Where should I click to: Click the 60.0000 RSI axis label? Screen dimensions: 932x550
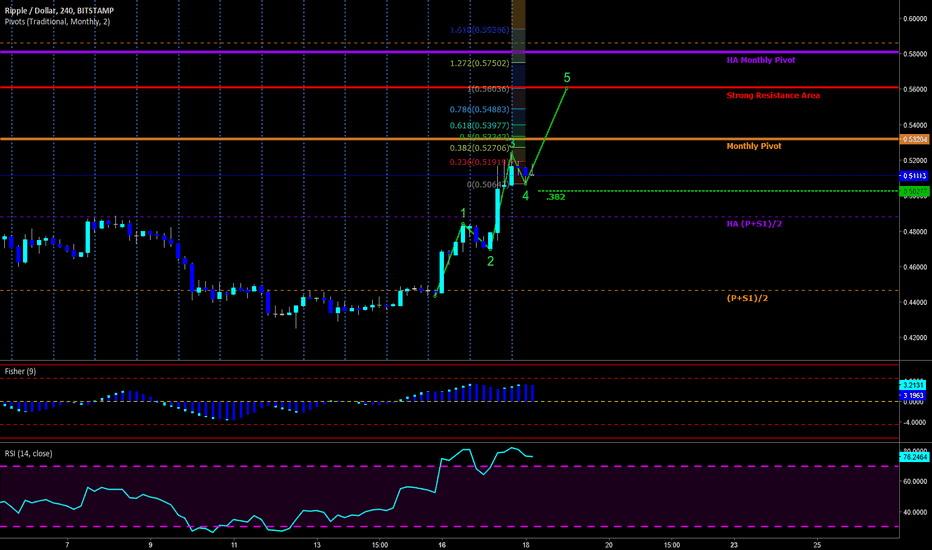pyautogui.click(x=915, y=482)
